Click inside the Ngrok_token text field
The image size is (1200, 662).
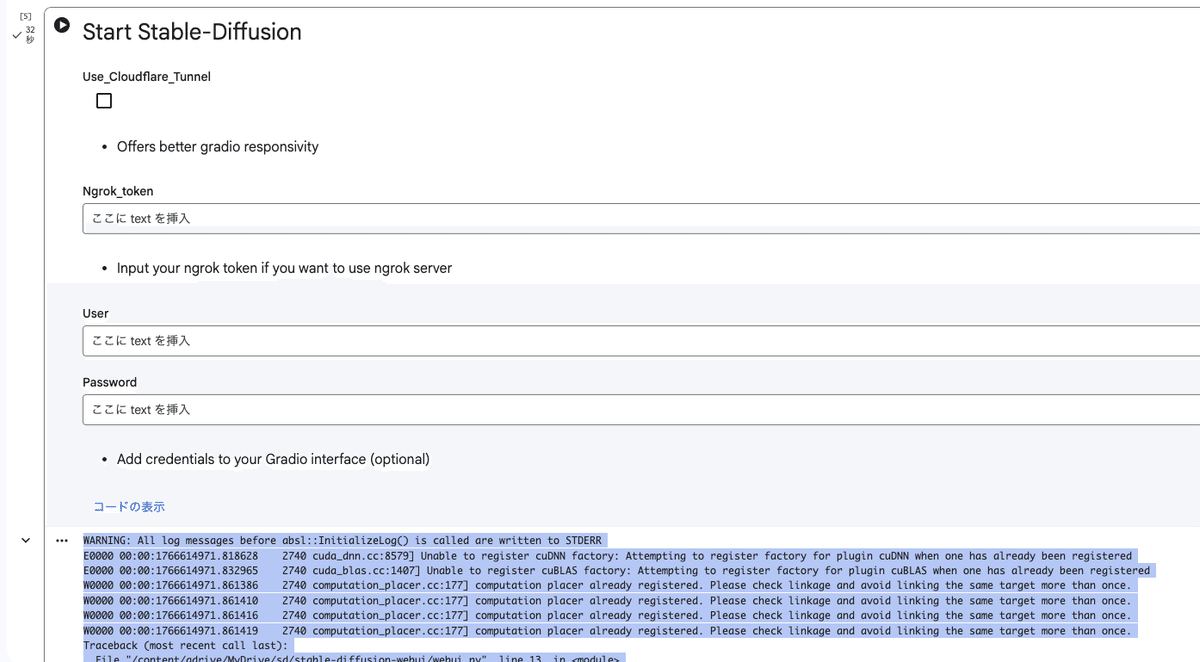(400, 218)
